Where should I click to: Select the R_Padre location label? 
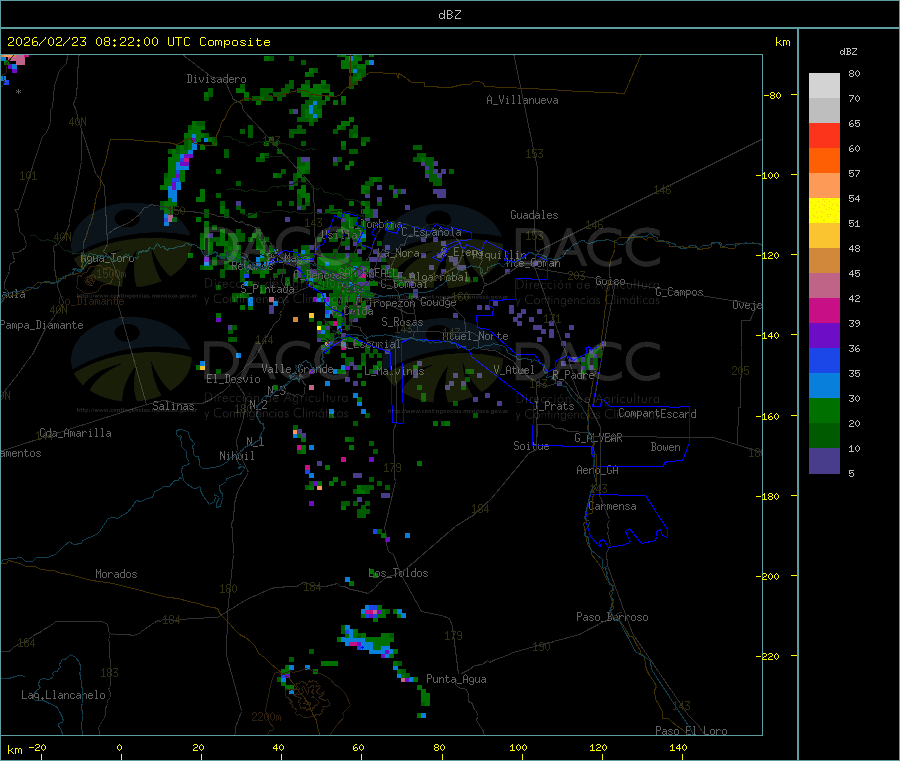coord(573,375)
